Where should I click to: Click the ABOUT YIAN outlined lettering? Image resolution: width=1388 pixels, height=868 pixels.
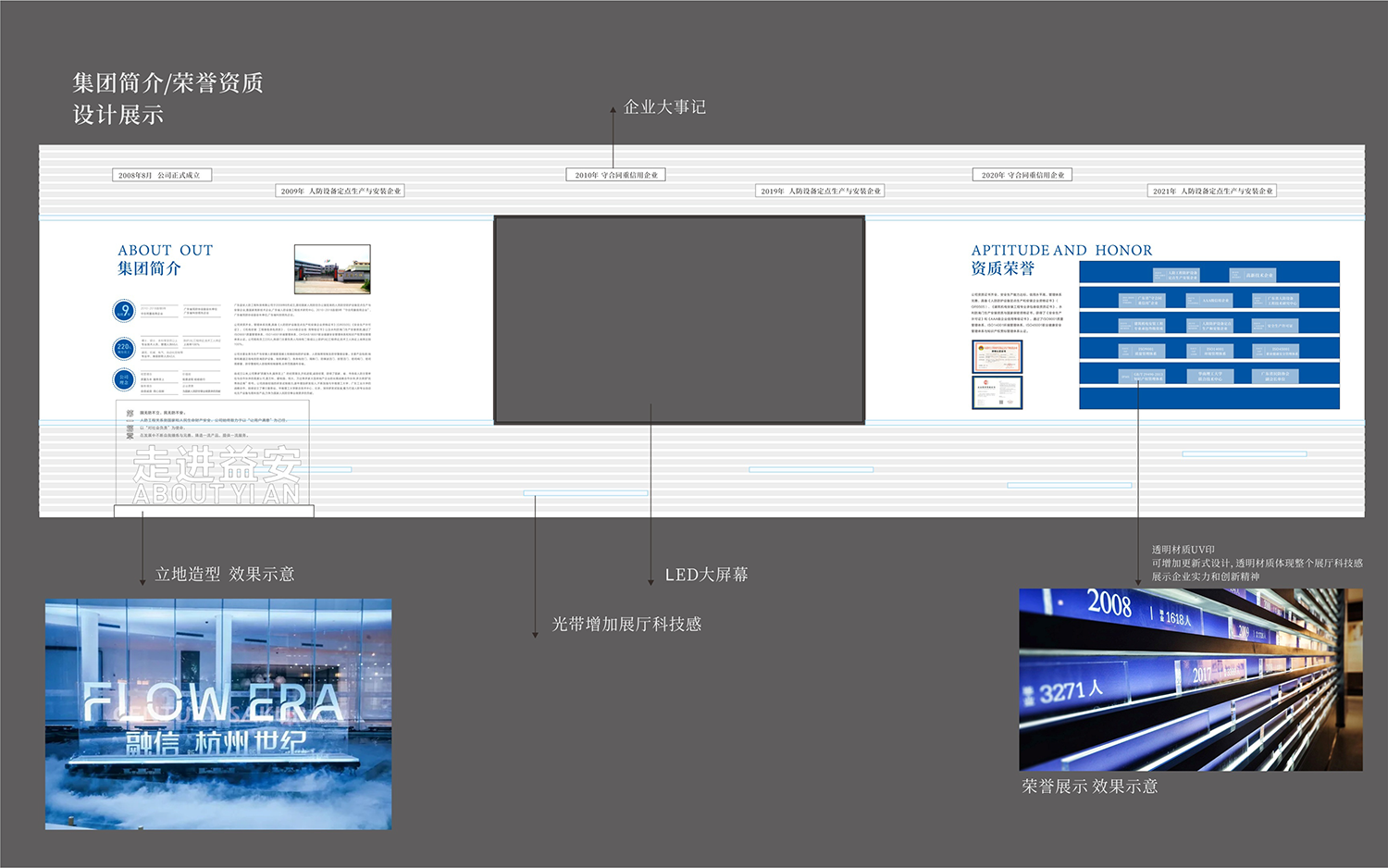pos(217,494)
